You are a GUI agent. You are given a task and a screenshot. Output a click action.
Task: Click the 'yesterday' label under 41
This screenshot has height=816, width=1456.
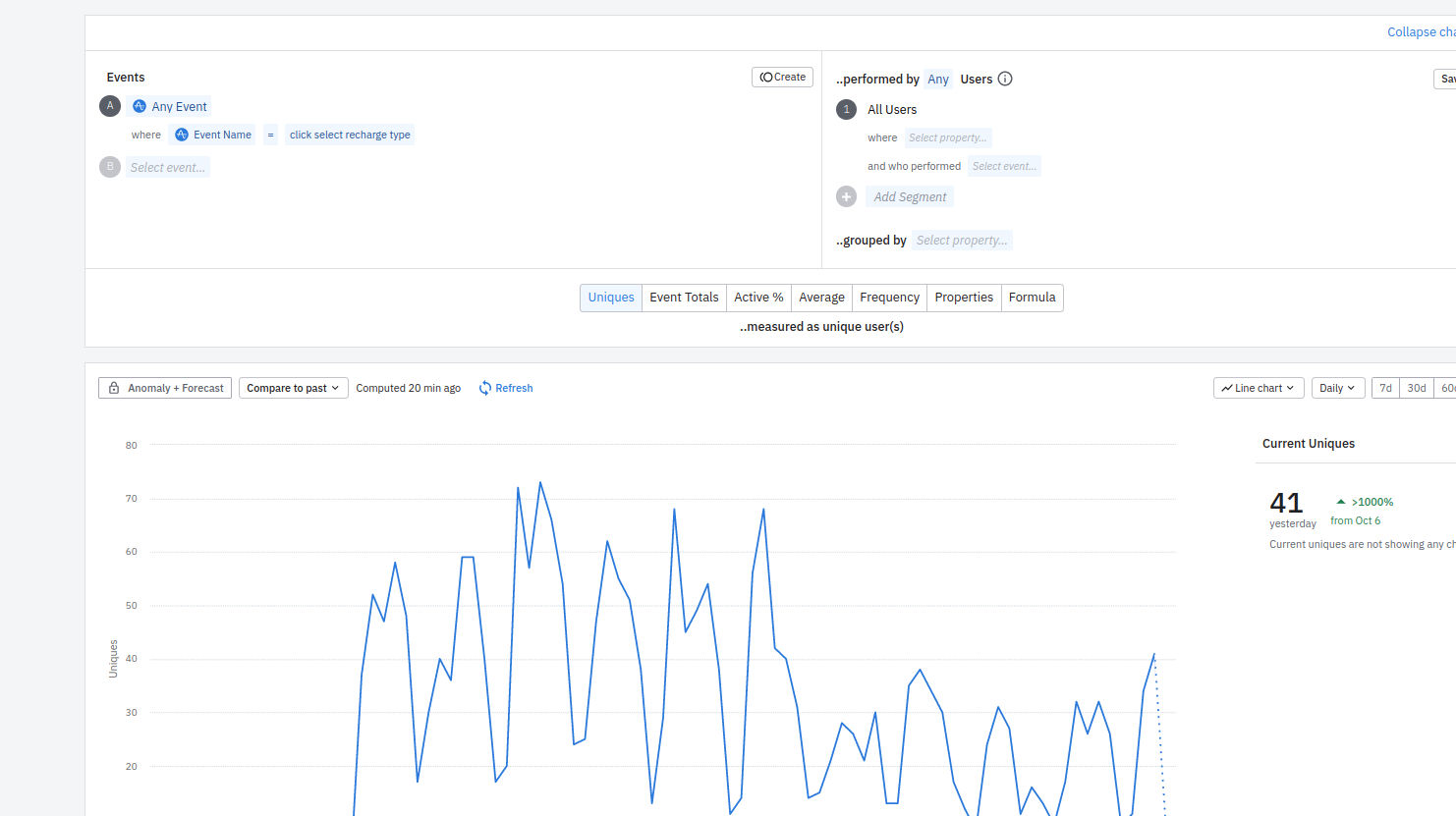click(x=1293, y=523)
